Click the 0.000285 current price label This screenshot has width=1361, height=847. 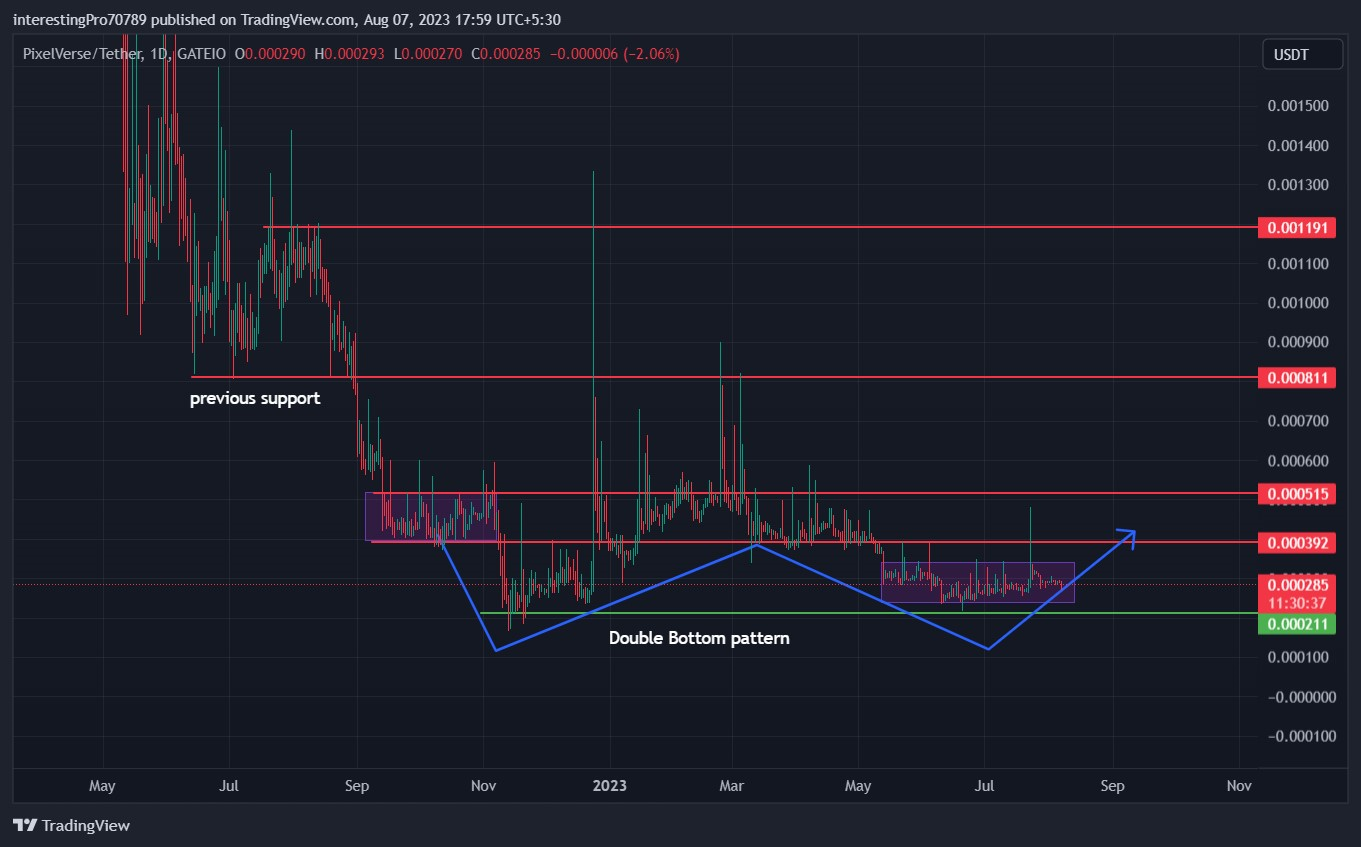tap(1297, 584)
